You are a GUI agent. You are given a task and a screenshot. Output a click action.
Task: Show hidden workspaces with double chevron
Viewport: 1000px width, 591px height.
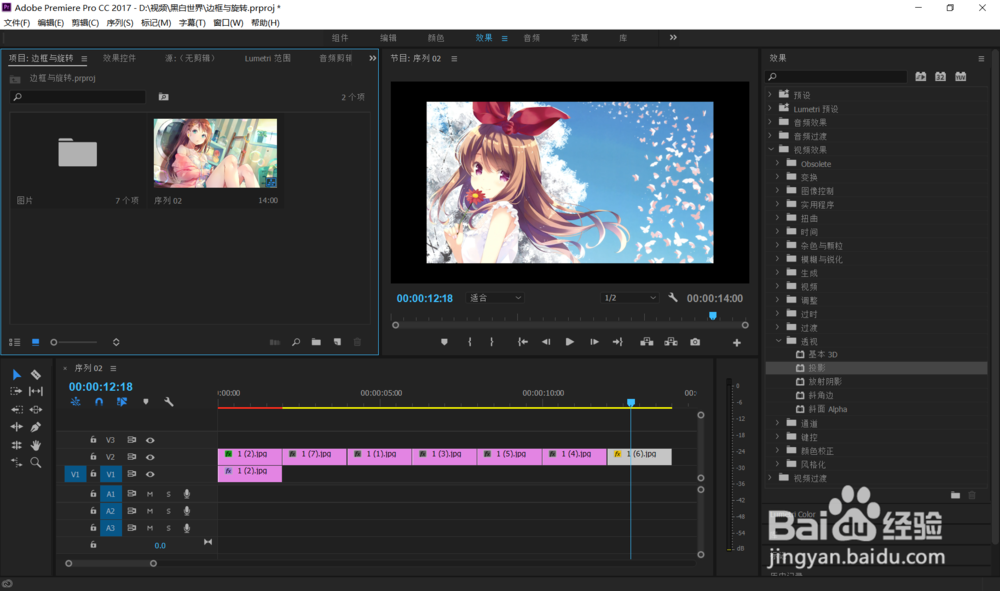click(x=673, y=38)
